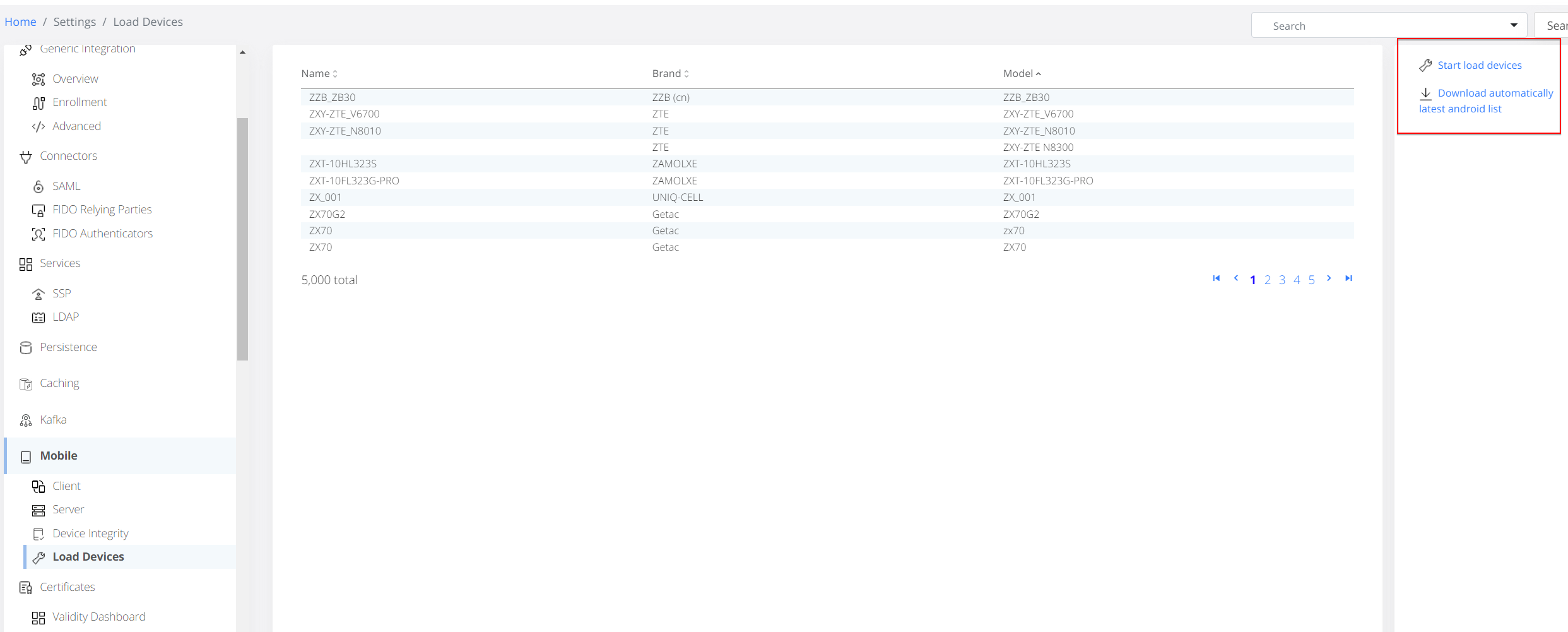Go to page 3 of device list
The image size is (1568, 632).
coord(1282,280)
